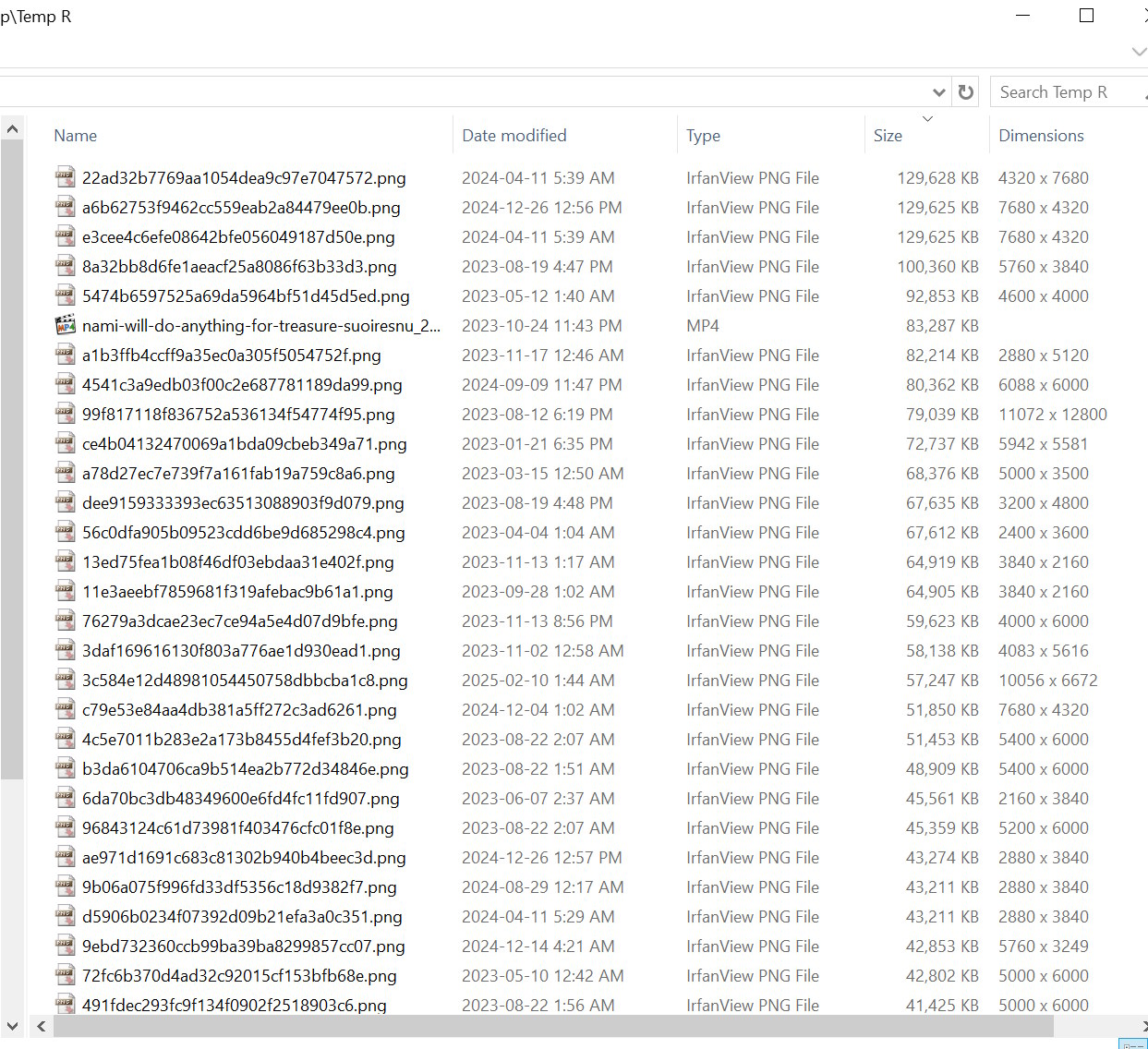Click the address bar path field

[x=462, y=92]
